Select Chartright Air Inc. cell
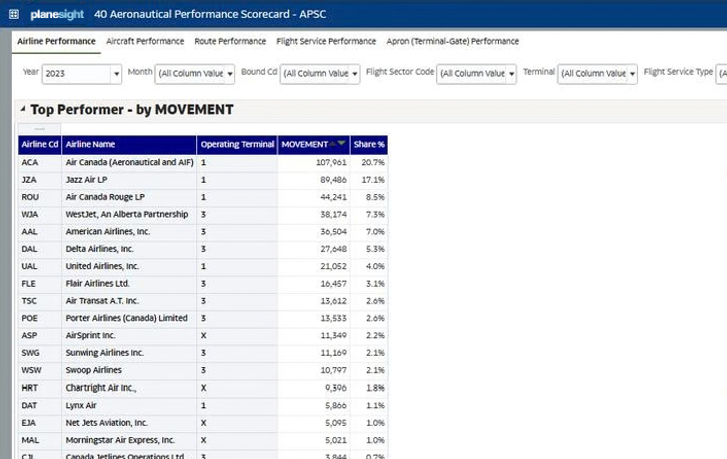The width and height of the screenshot is (727, 459). click(x=129, y=388)
